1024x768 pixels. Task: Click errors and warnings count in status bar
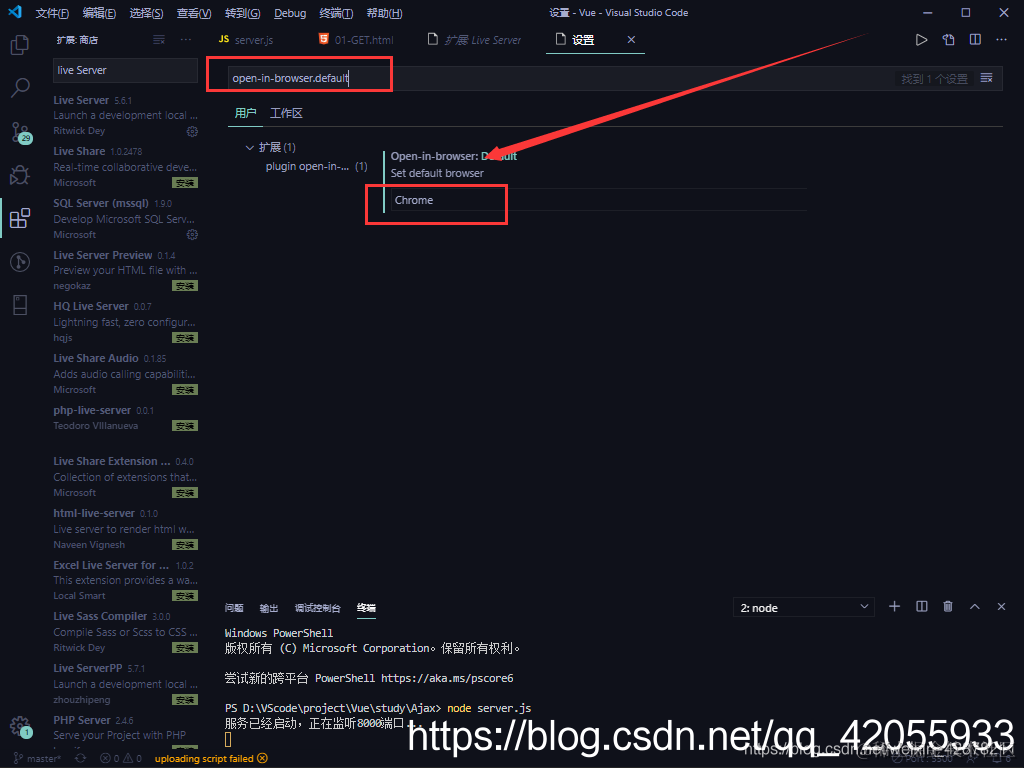point(121,758)
